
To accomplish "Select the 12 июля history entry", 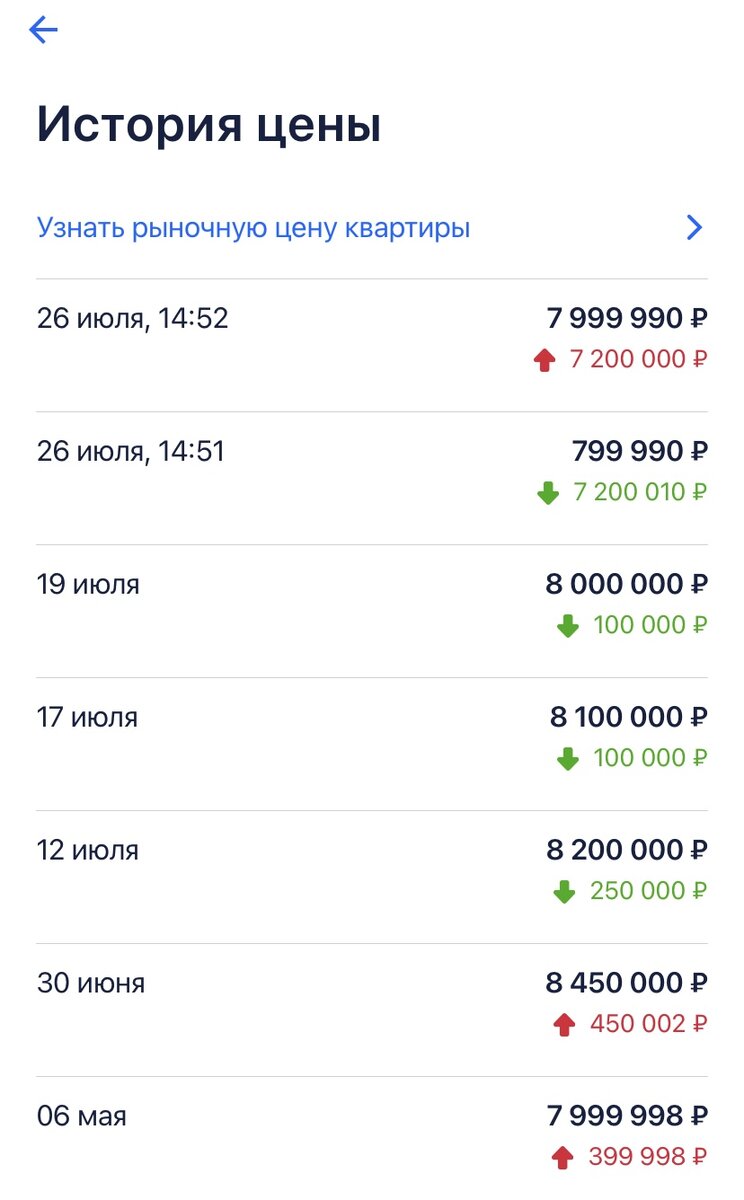I will [x=88, y=851].
